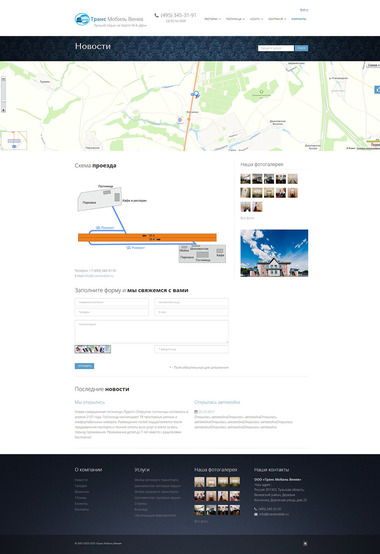Click the zoom out button below the map slider
This screenshot has width=380, height=554.
(3, 110)
